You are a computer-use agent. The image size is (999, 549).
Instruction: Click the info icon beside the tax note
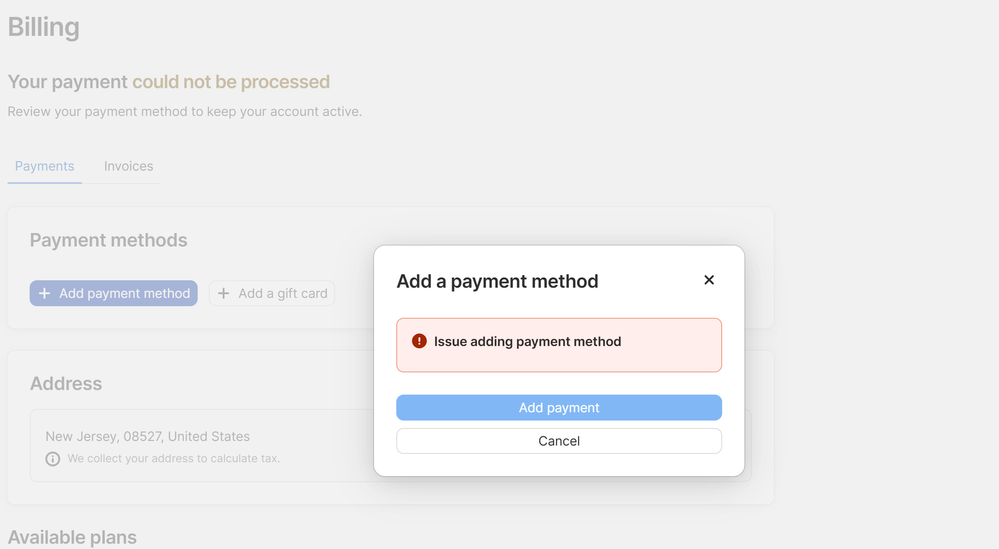53,459
